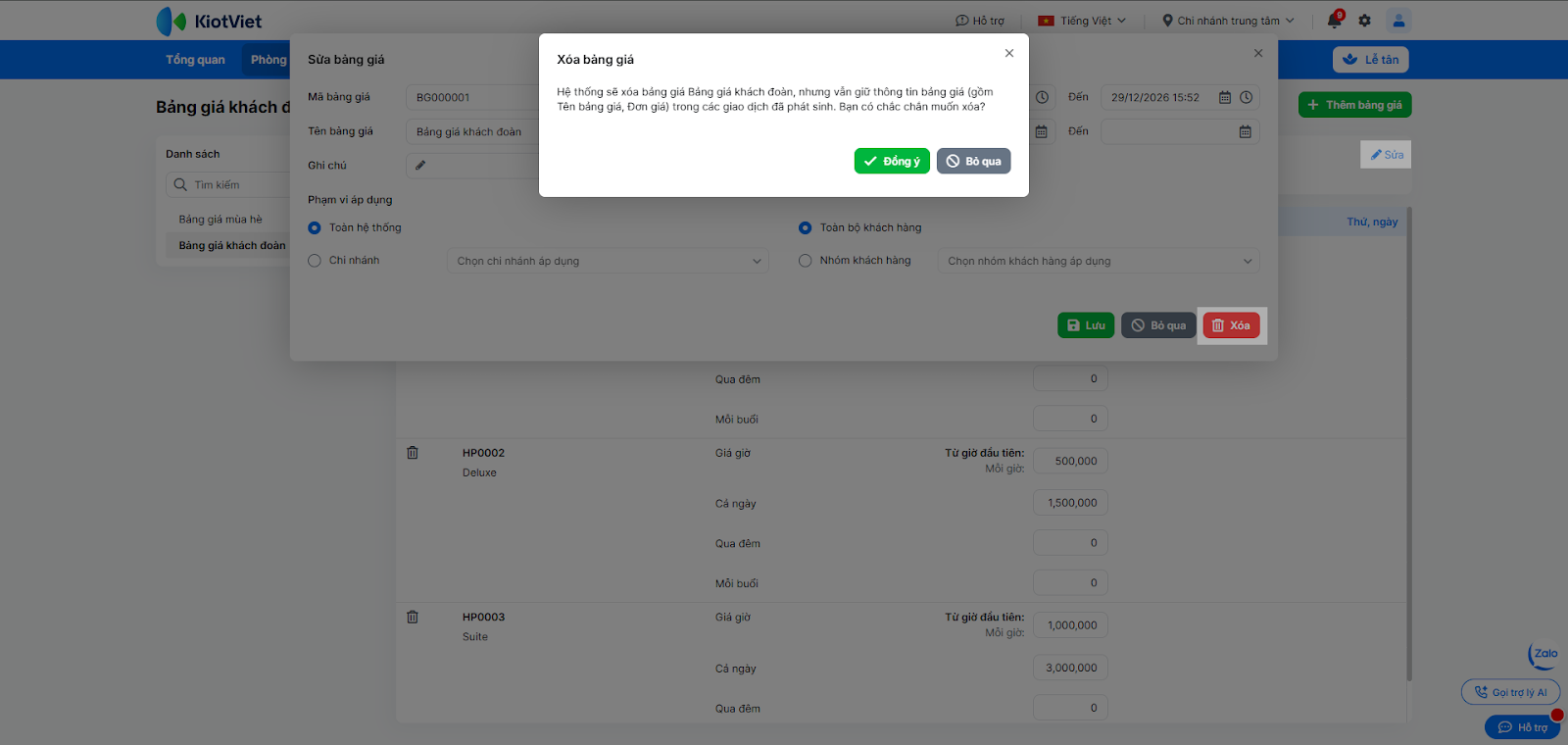1568x745 pixels.
Task: Click the red Xóa delete button
Action: [1231, 325]
